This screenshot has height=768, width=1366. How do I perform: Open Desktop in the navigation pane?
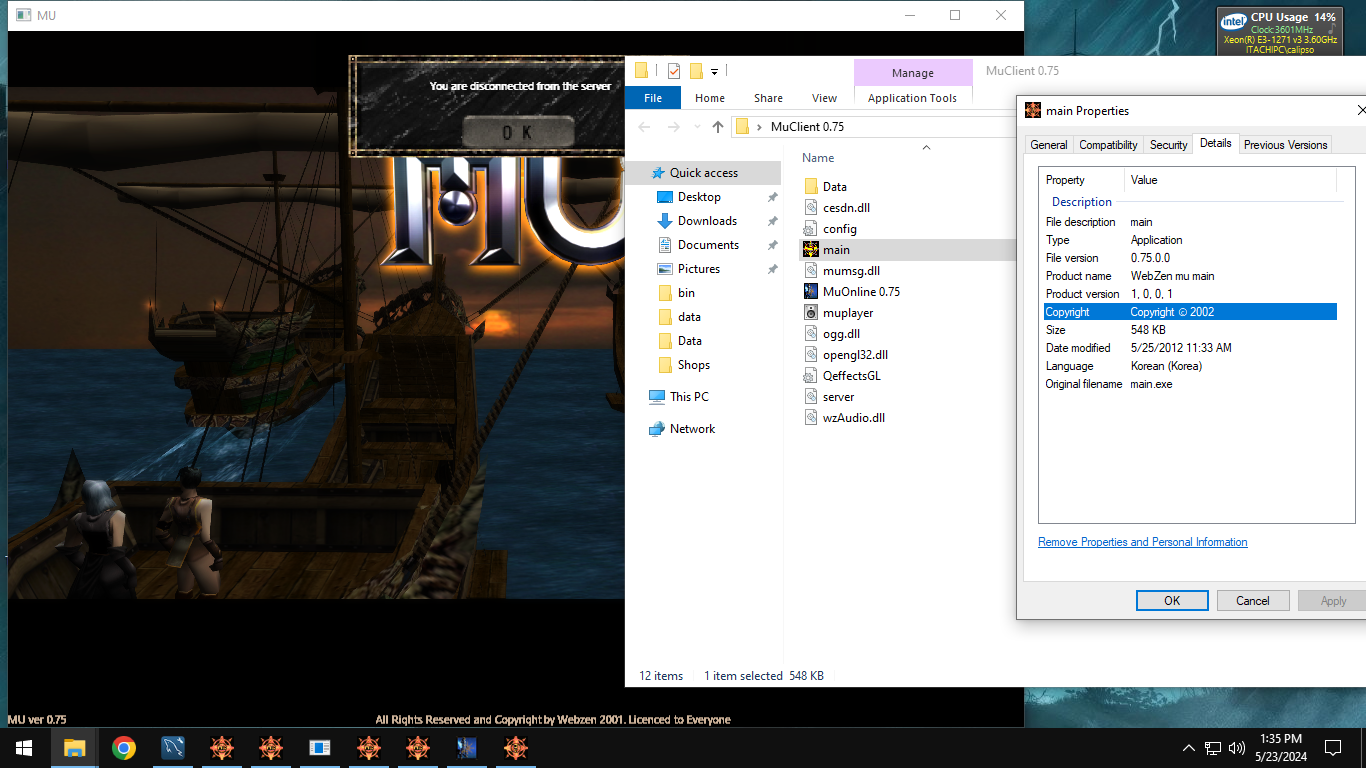coord(699,197)
